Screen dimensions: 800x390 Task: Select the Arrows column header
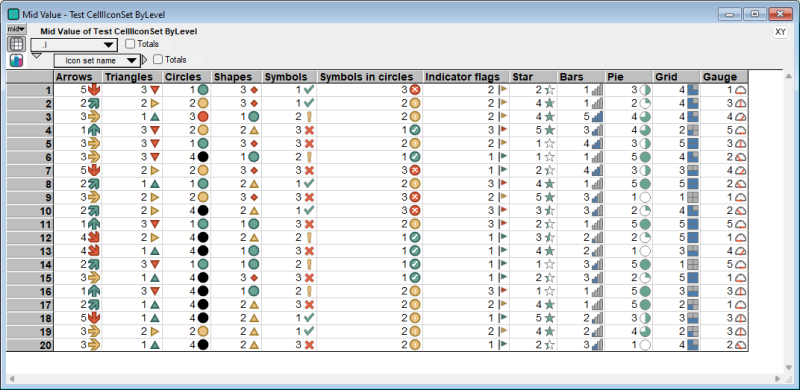click(x=78, y=77)
